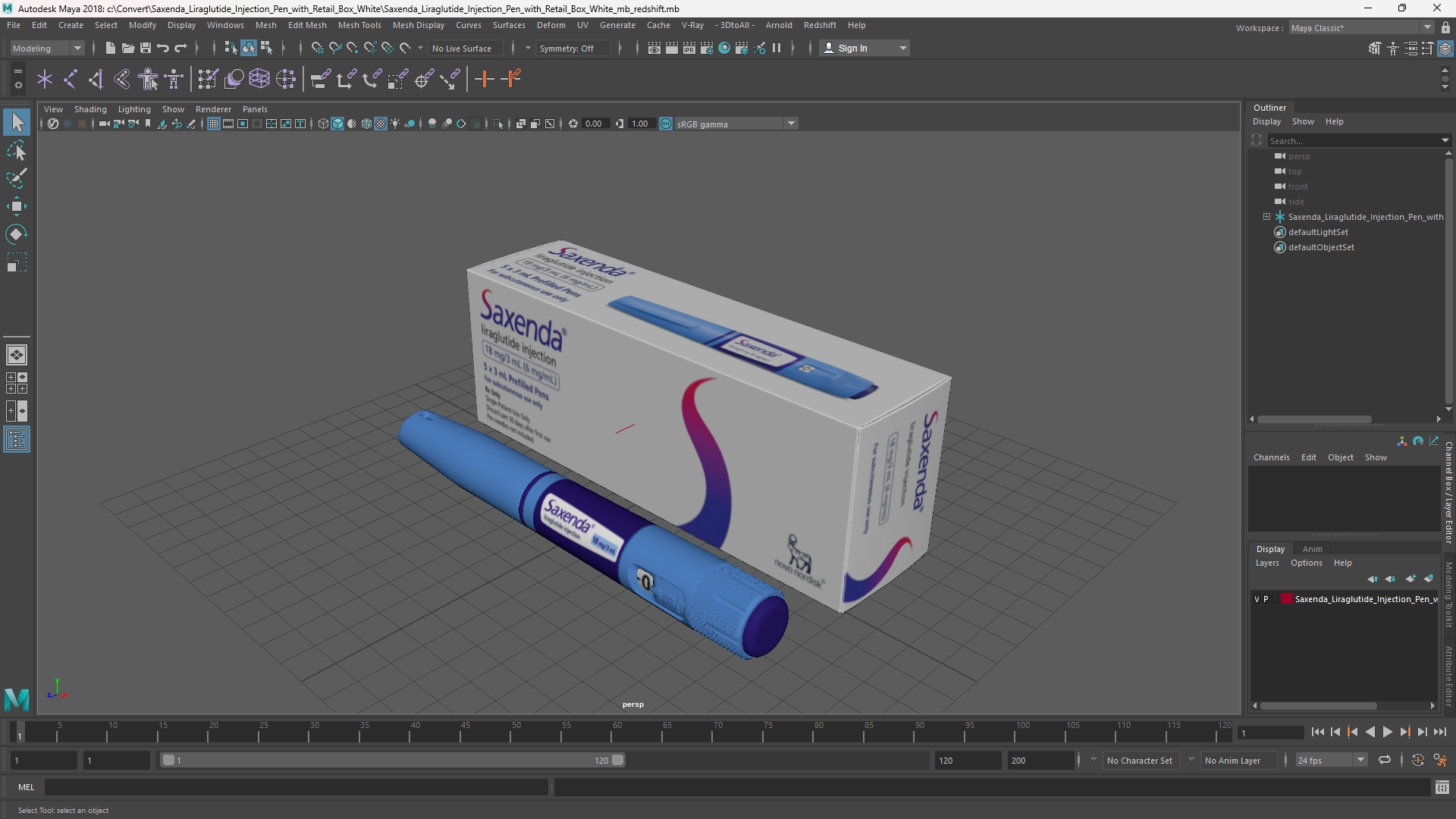
Task: Enable snap to curves magnet icon
Action: click(x=334, y=48)
